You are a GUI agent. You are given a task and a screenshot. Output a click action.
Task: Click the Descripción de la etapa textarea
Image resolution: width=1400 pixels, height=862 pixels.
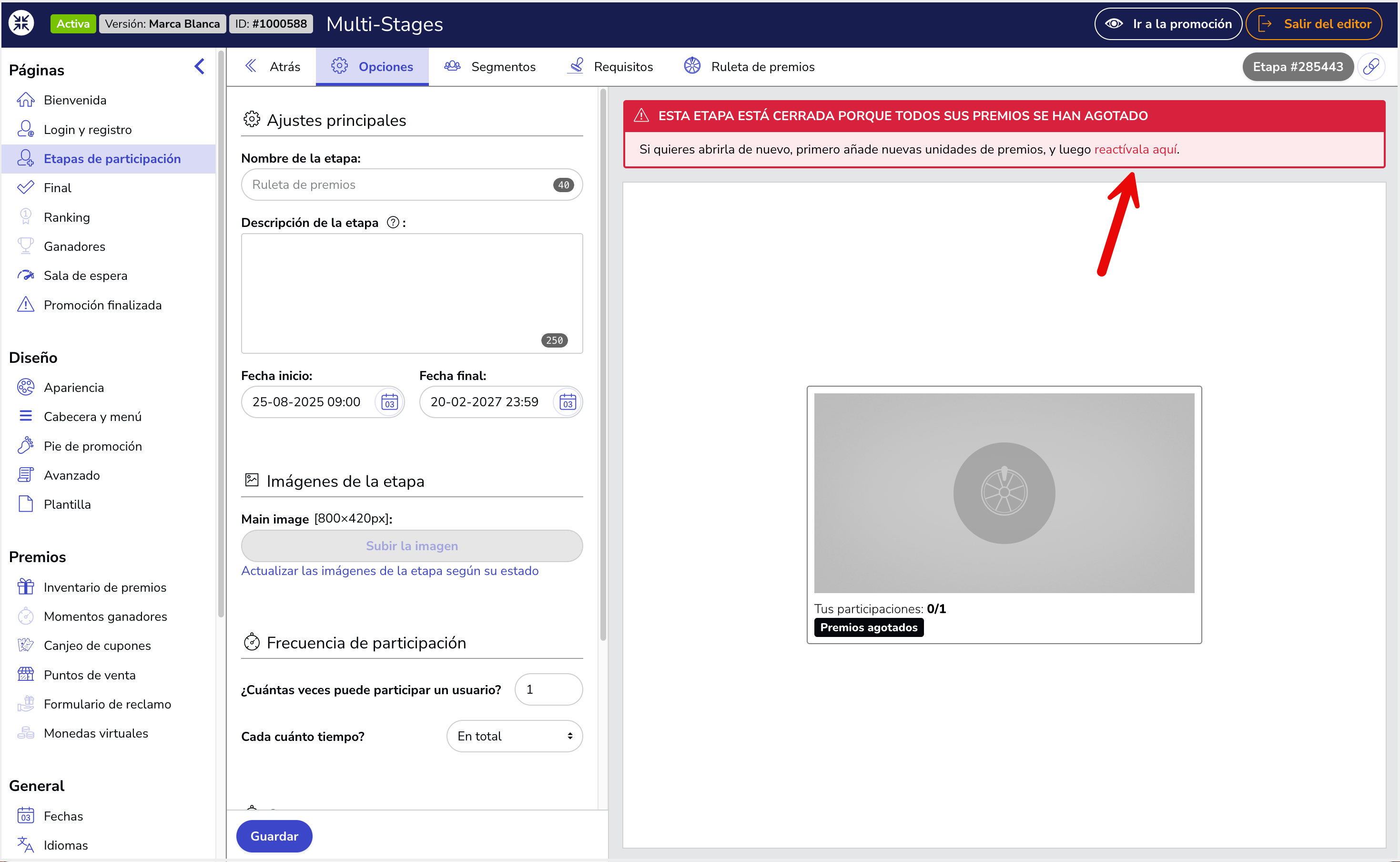tap(411, 293)
